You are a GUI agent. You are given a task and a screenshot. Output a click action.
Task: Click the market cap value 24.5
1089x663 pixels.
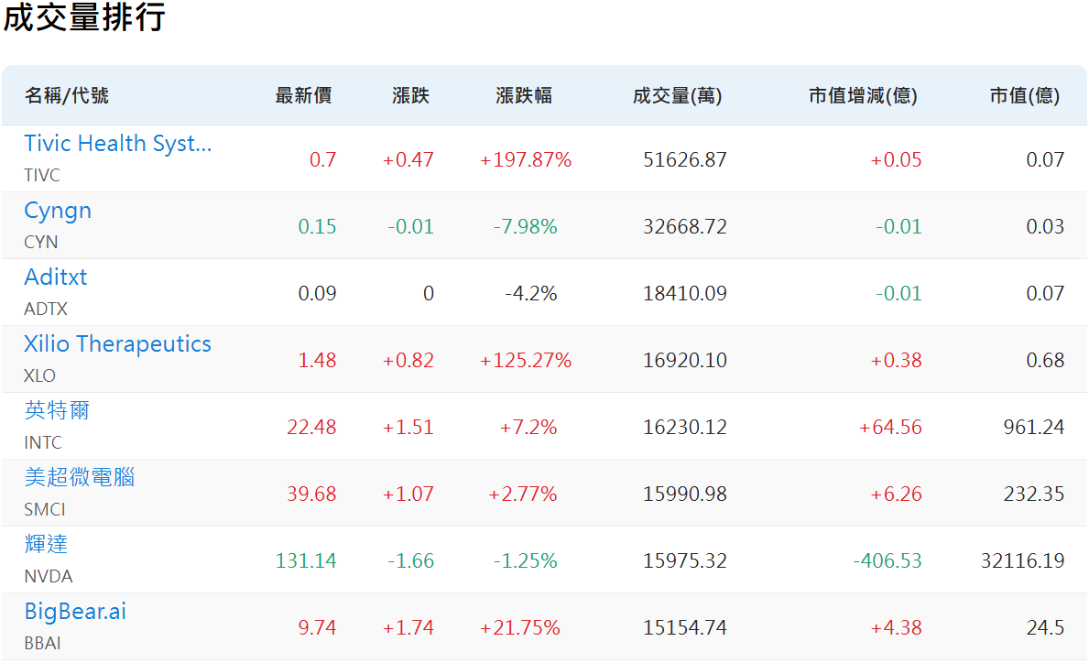point(1045,628)
